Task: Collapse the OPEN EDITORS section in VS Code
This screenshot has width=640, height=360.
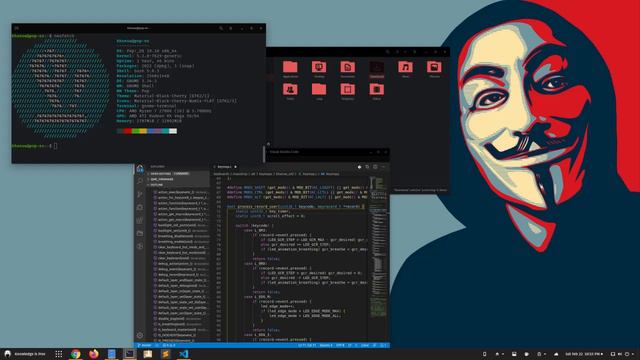Action: [178, 173]
